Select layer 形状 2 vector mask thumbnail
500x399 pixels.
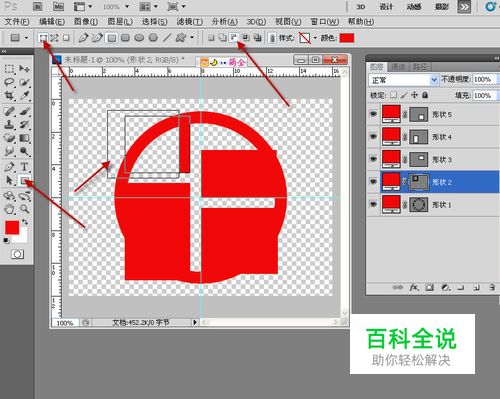pos(418,182)
